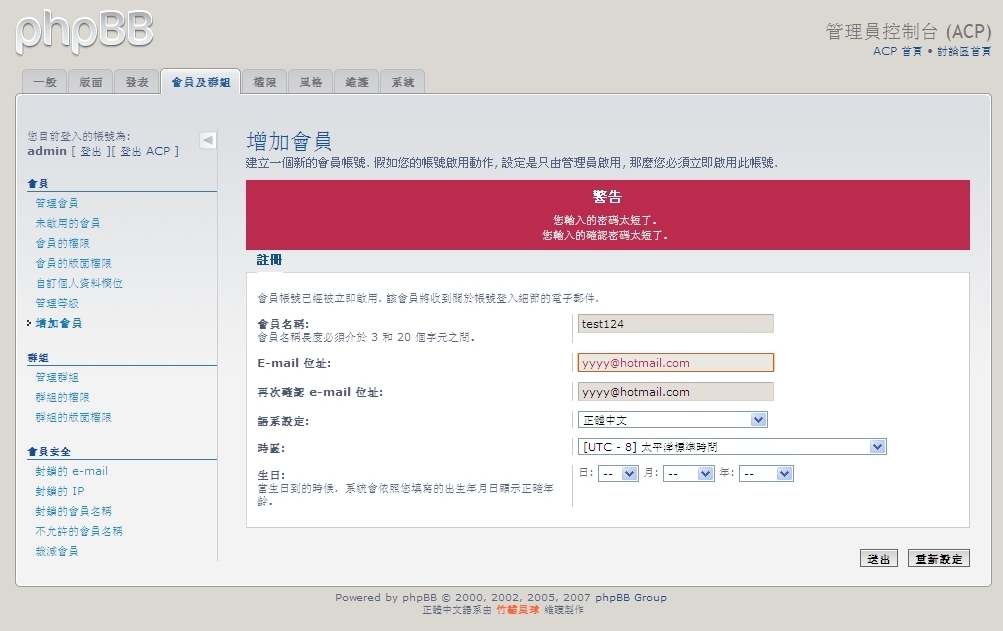Click the 增加會員 page heading
This screenshot has height=631, width=1003.
pos(289,141)
